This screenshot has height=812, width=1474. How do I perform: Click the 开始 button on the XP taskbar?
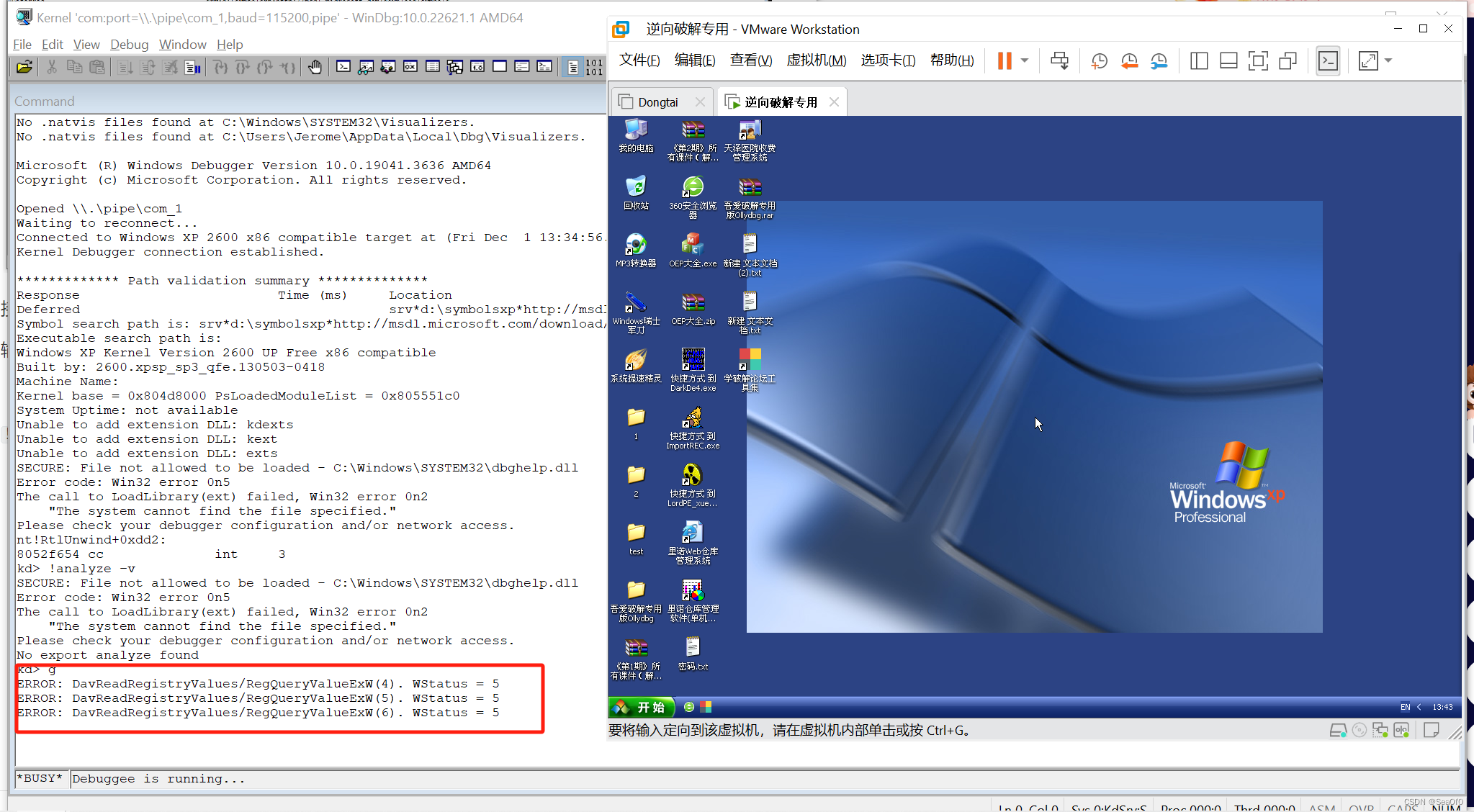pos(642,707)
